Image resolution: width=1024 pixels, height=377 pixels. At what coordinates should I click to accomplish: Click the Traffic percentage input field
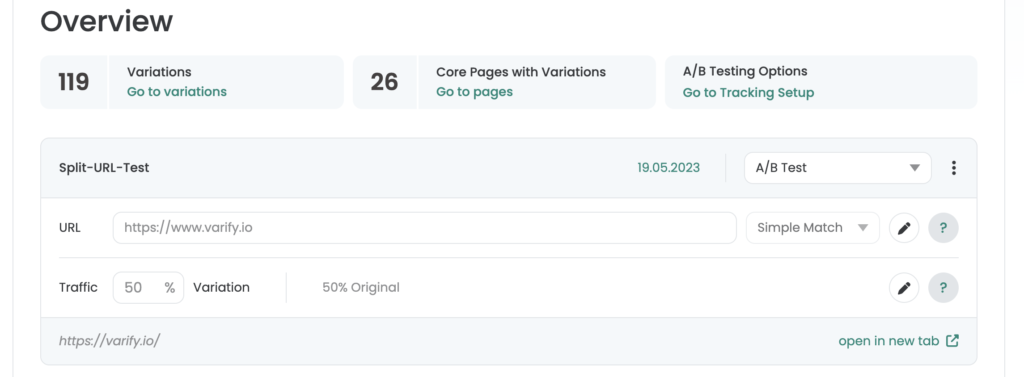(148, 288)
